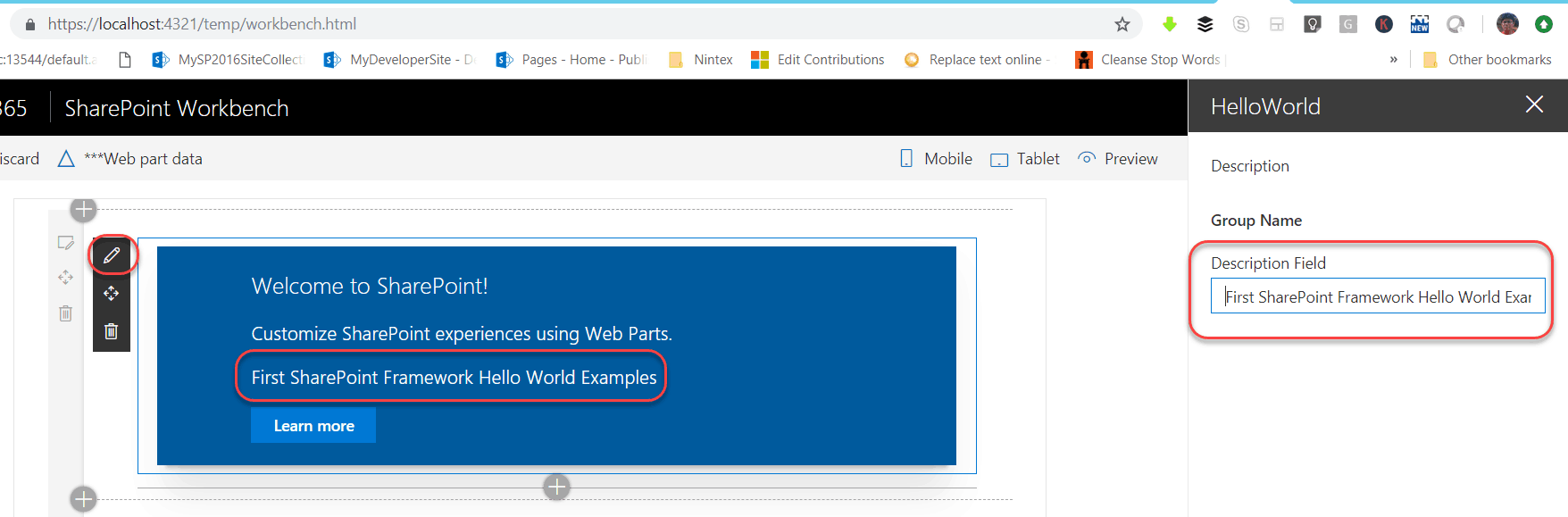Click Web part data in toolbar
Viewport: 1568px width, 517px height.
coord(130,159)
